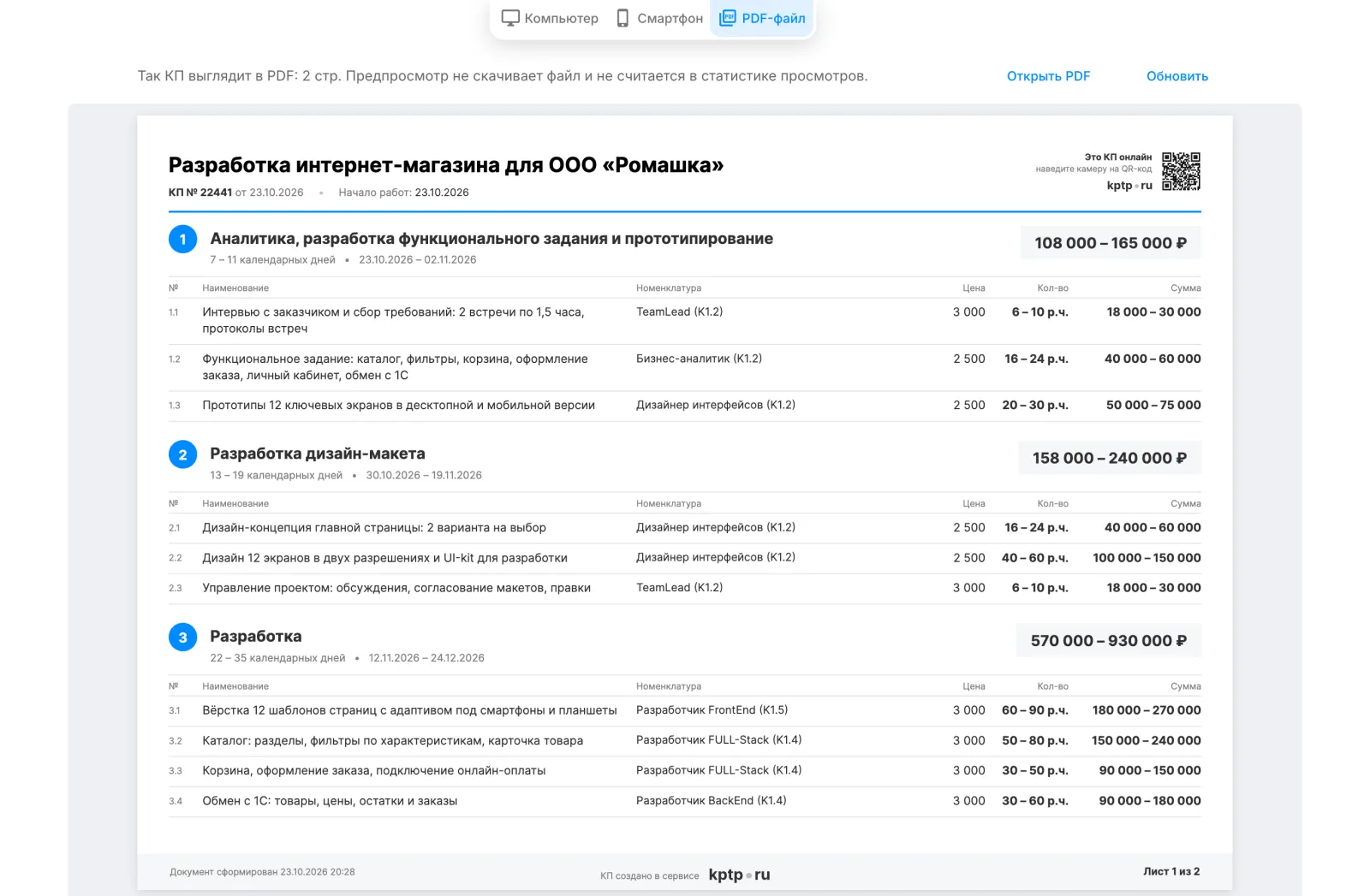The width and height of the screenshot is (1370, 896).
Task: Click dates 12.11.2026 – 24.12.2026
Action: pyautogui.click(x=426, y=658)
